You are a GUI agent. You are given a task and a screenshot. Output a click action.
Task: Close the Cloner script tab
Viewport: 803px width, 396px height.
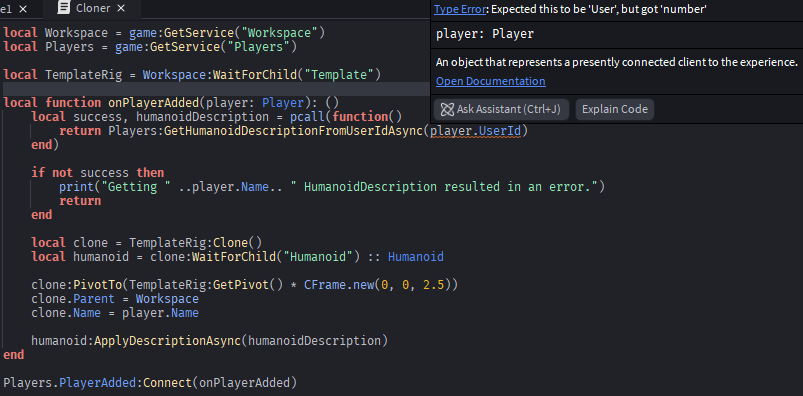click(x=121, y=8)
